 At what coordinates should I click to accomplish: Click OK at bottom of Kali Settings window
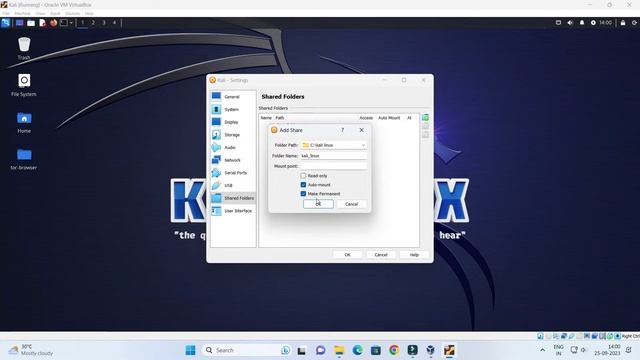(x=347, y=255)
